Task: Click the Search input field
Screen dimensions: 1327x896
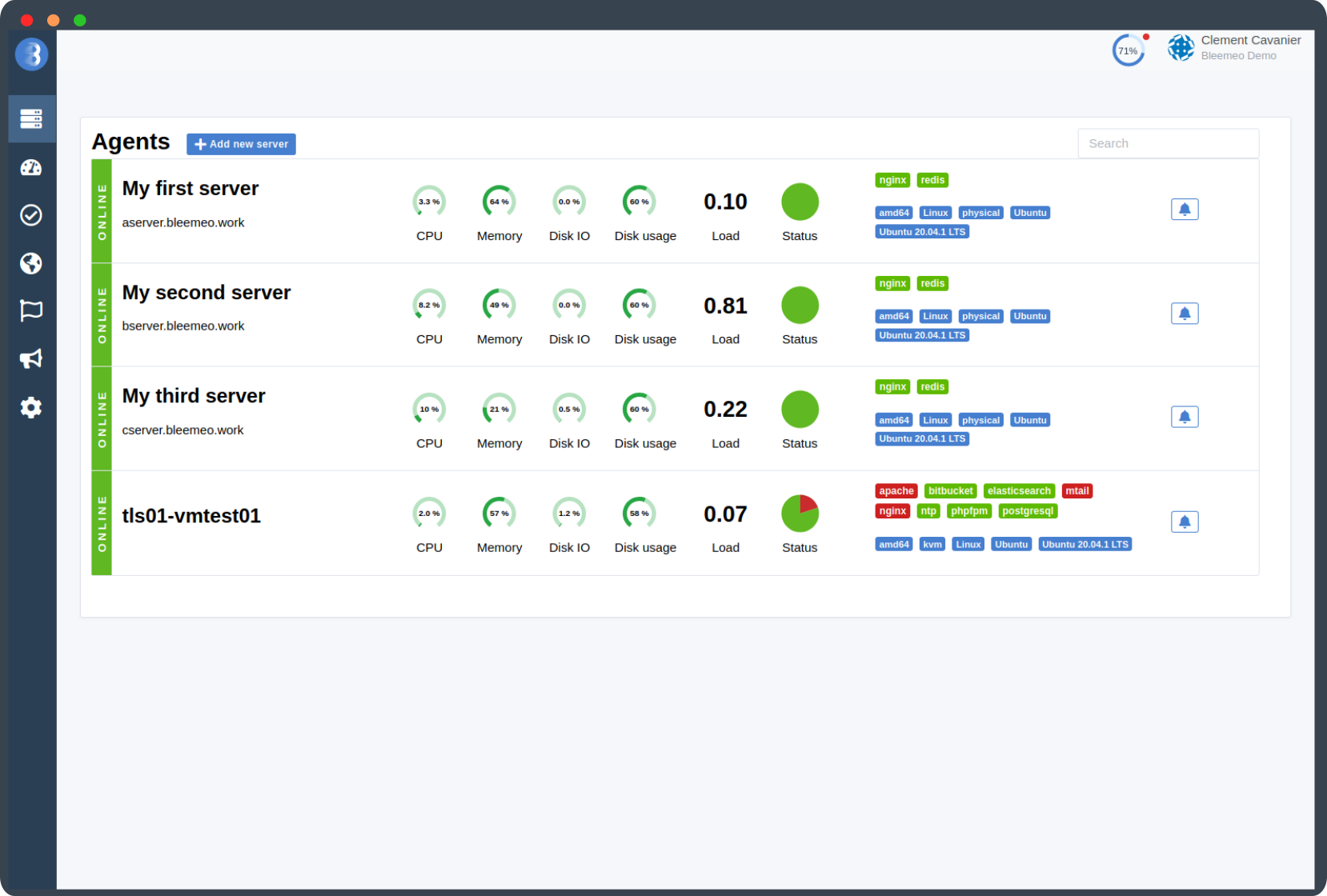Action: tap(1167, 143)
